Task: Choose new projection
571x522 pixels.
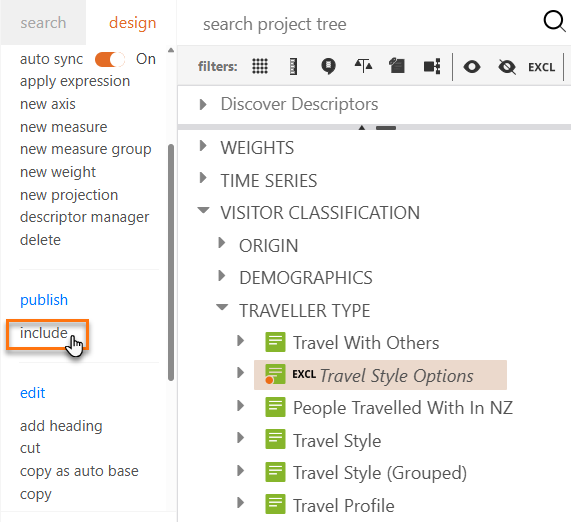Action: click(x=69, y=195)
